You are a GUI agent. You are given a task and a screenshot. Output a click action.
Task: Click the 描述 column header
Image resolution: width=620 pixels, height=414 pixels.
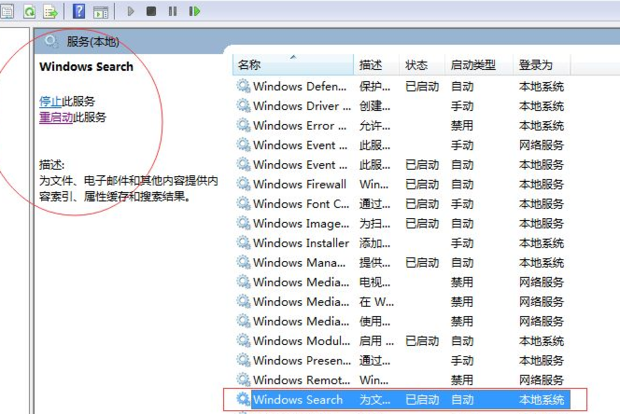tap(376, 65)
